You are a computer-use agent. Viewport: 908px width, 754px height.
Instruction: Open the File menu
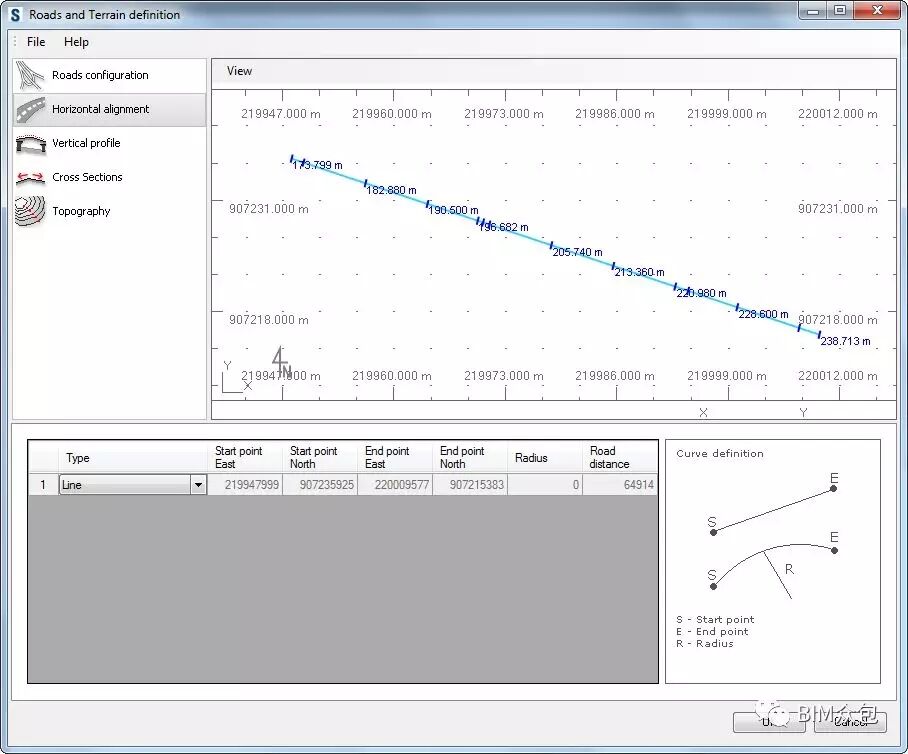(x=36, y=42)
